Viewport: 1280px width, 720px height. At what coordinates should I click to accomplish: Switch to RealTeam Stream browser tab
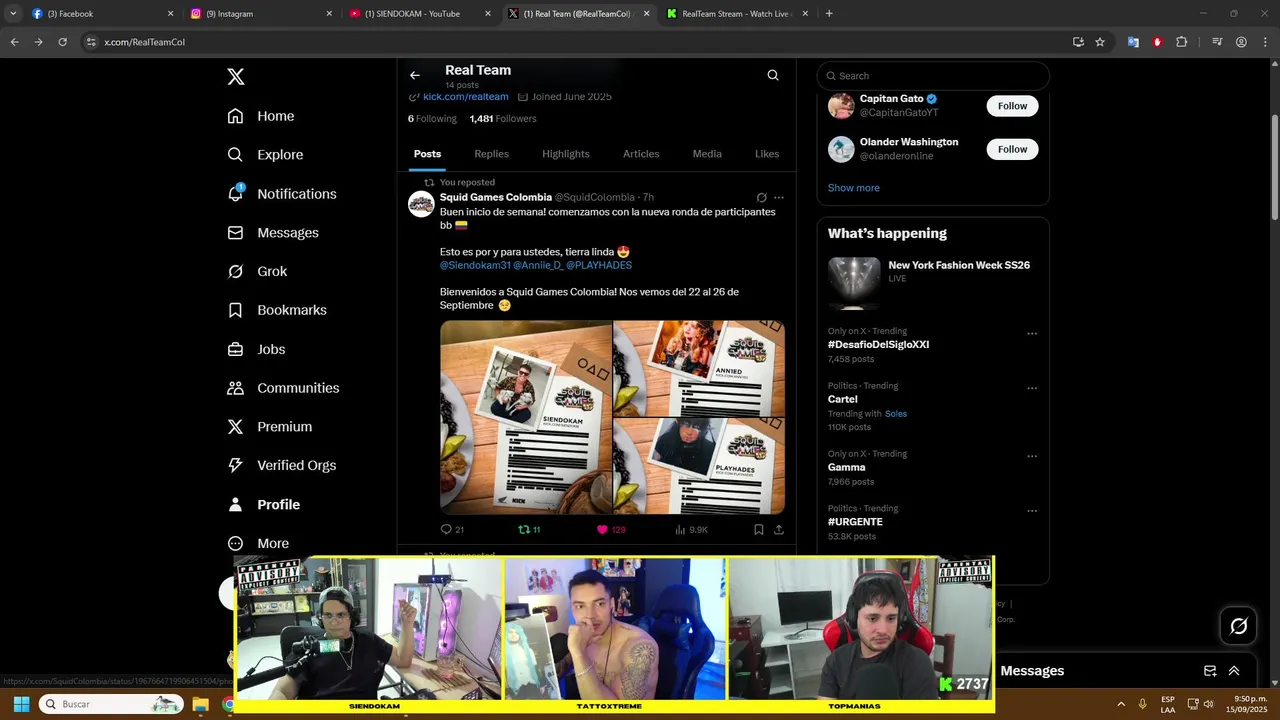click(740, 14)
